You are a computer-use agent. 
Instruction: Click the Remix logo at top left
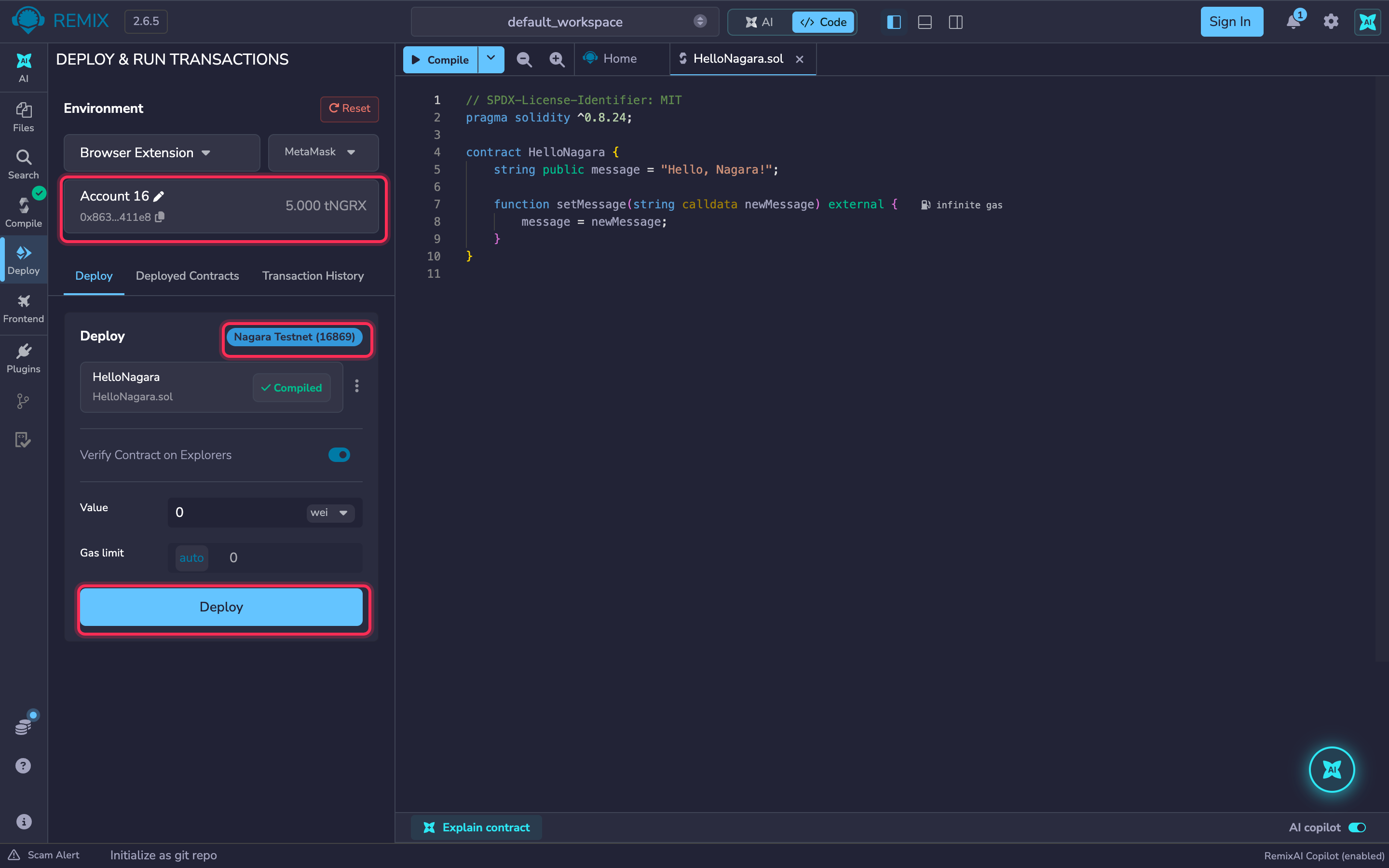click(x=28, y=21)
